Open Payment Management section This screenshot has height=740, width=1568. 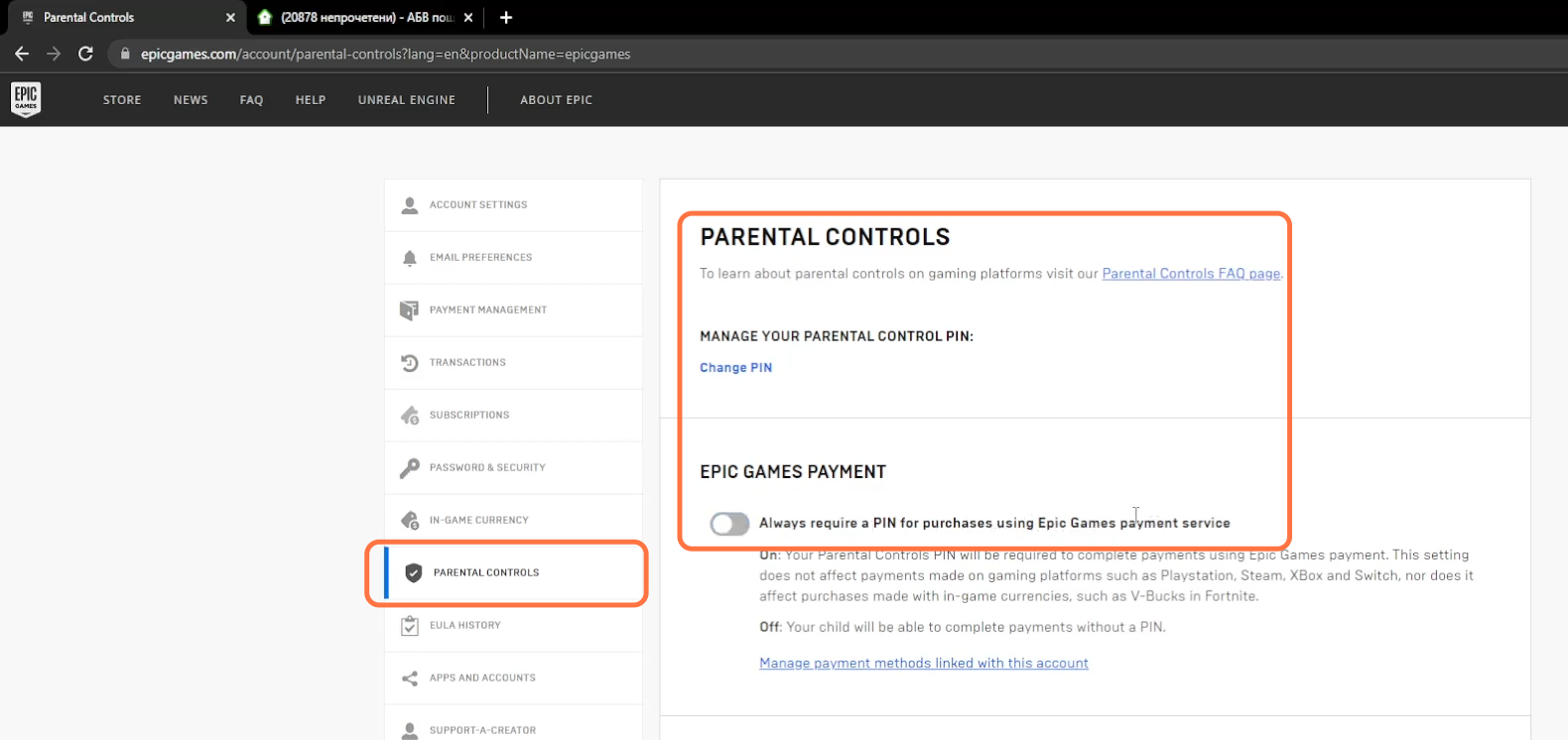click(513, 310)
